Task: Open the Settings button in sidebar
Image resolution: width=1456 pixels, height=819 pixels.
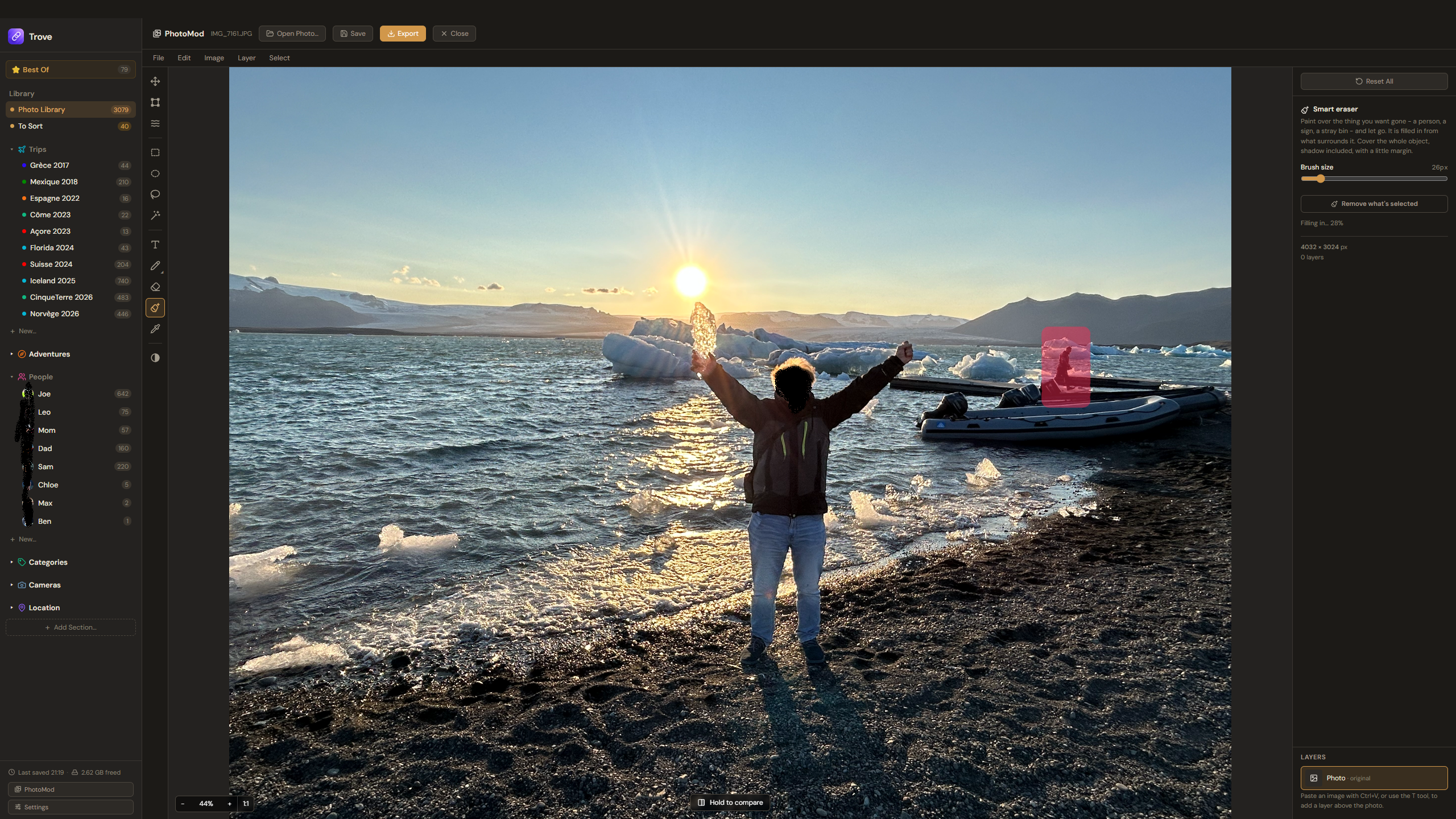Action: [x=71, y=807]
